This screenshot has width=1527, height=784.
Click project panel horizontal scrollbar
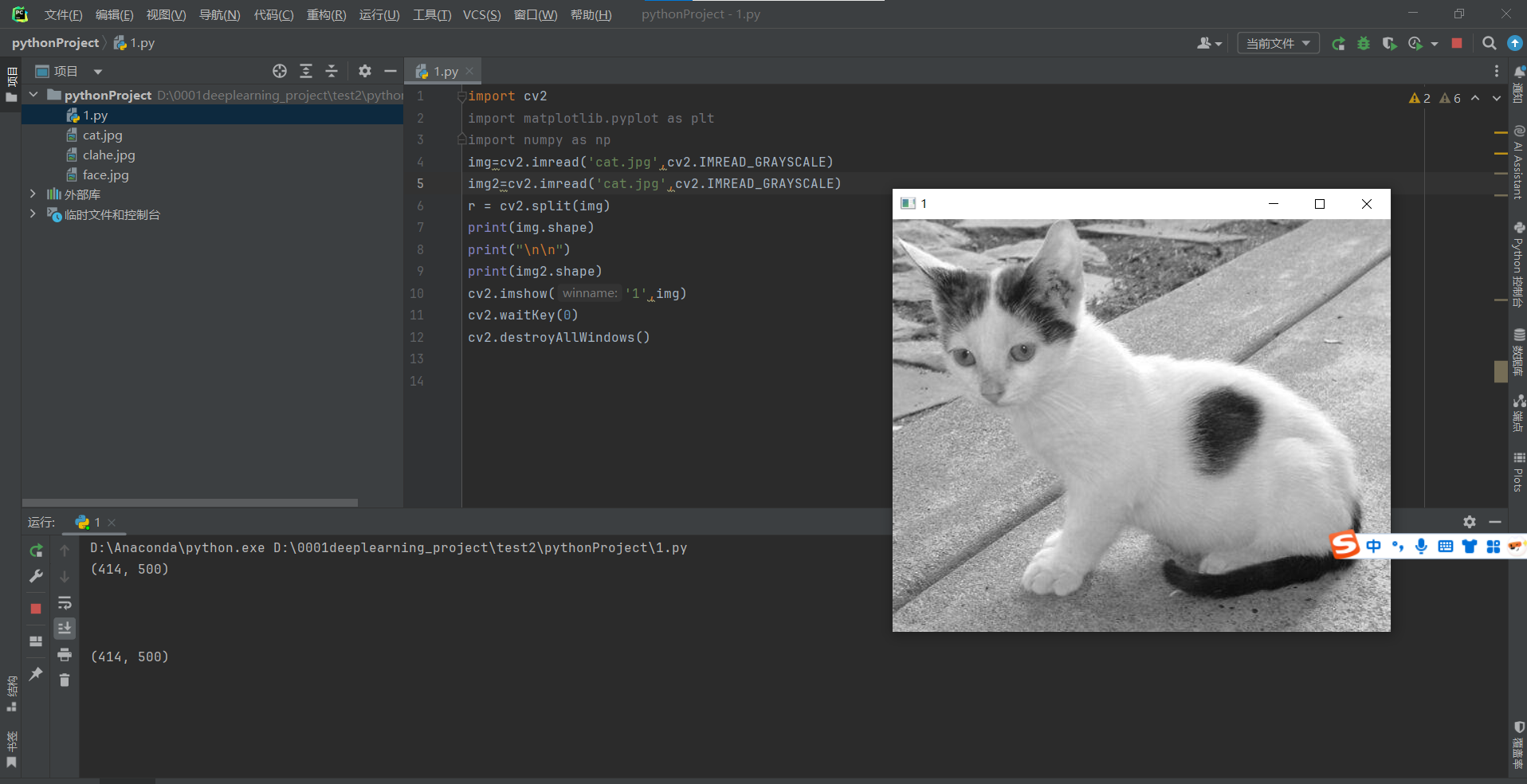[190, 503]
